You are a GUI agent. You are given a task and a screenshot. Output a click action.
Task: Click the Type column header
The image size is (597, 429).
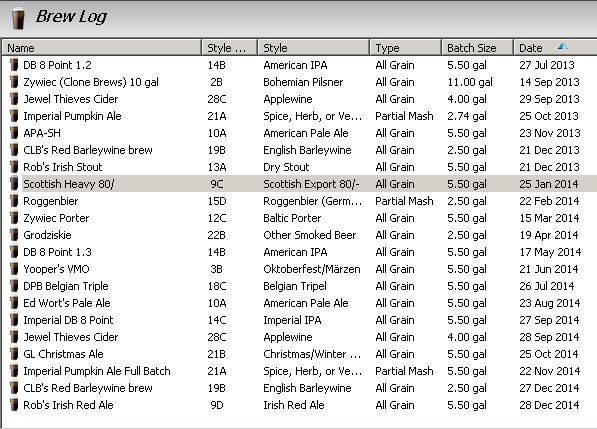tap(405, 48)
